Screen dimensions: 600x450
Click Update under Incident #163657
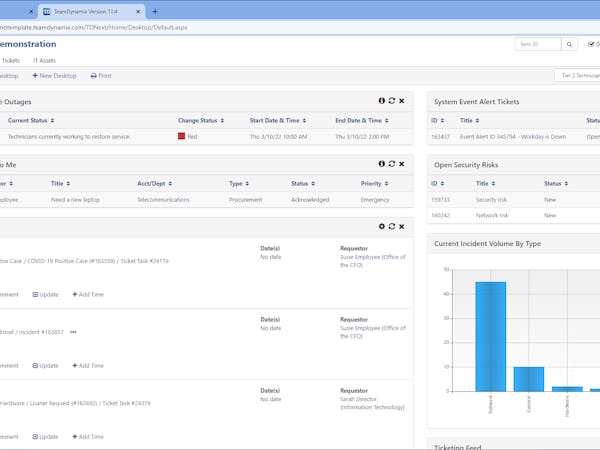pos(46,366)
